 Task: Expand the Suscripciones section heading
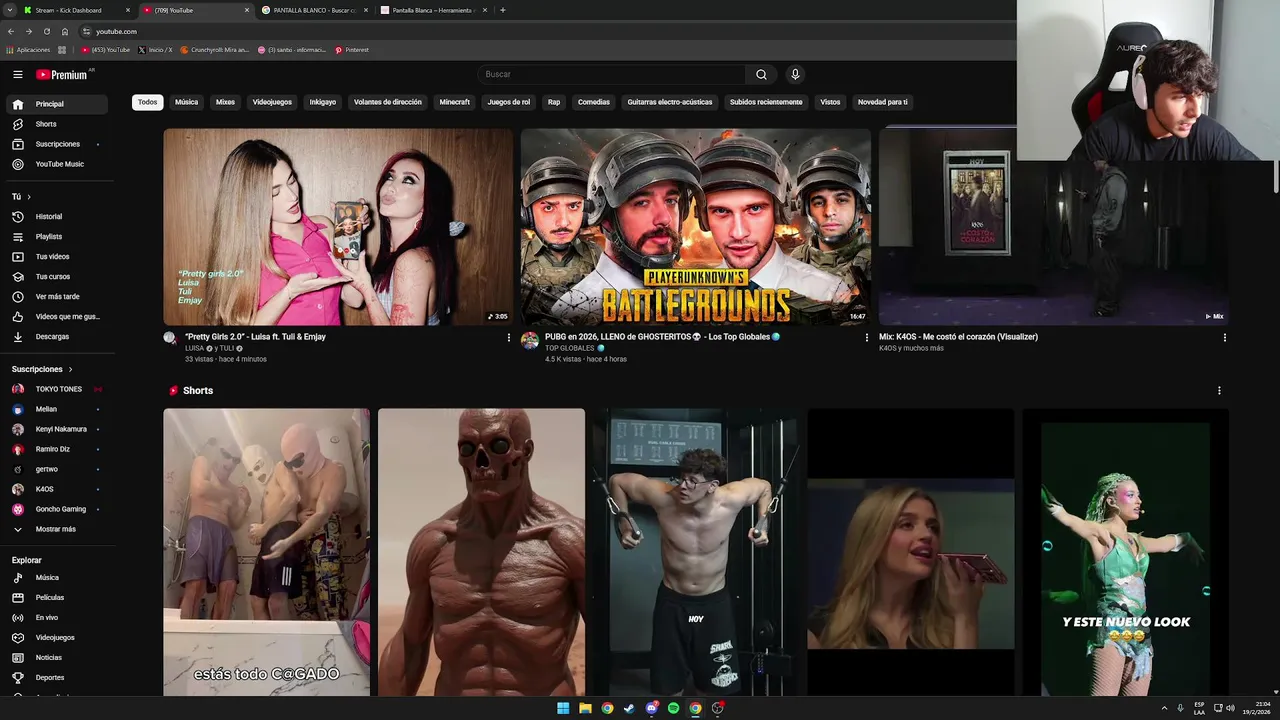pos(42,369)
